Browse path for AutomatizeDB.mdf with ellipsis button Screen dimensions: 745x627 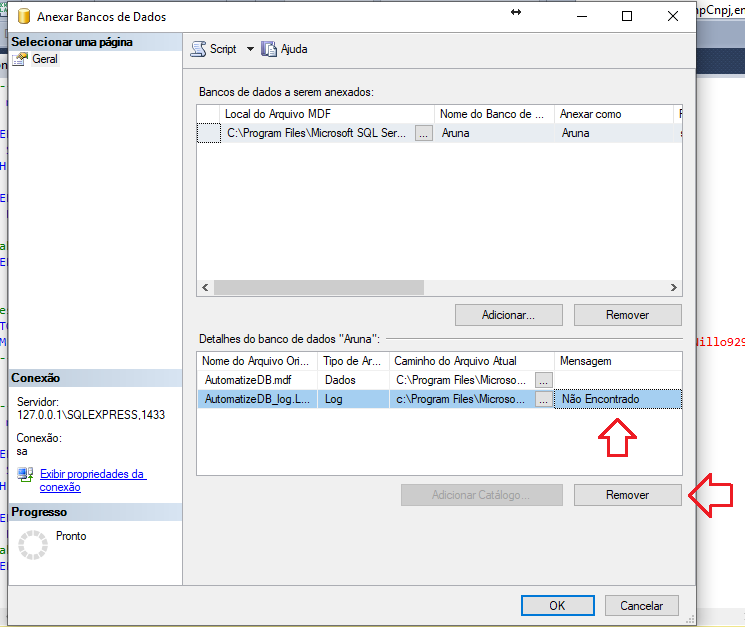544,380
